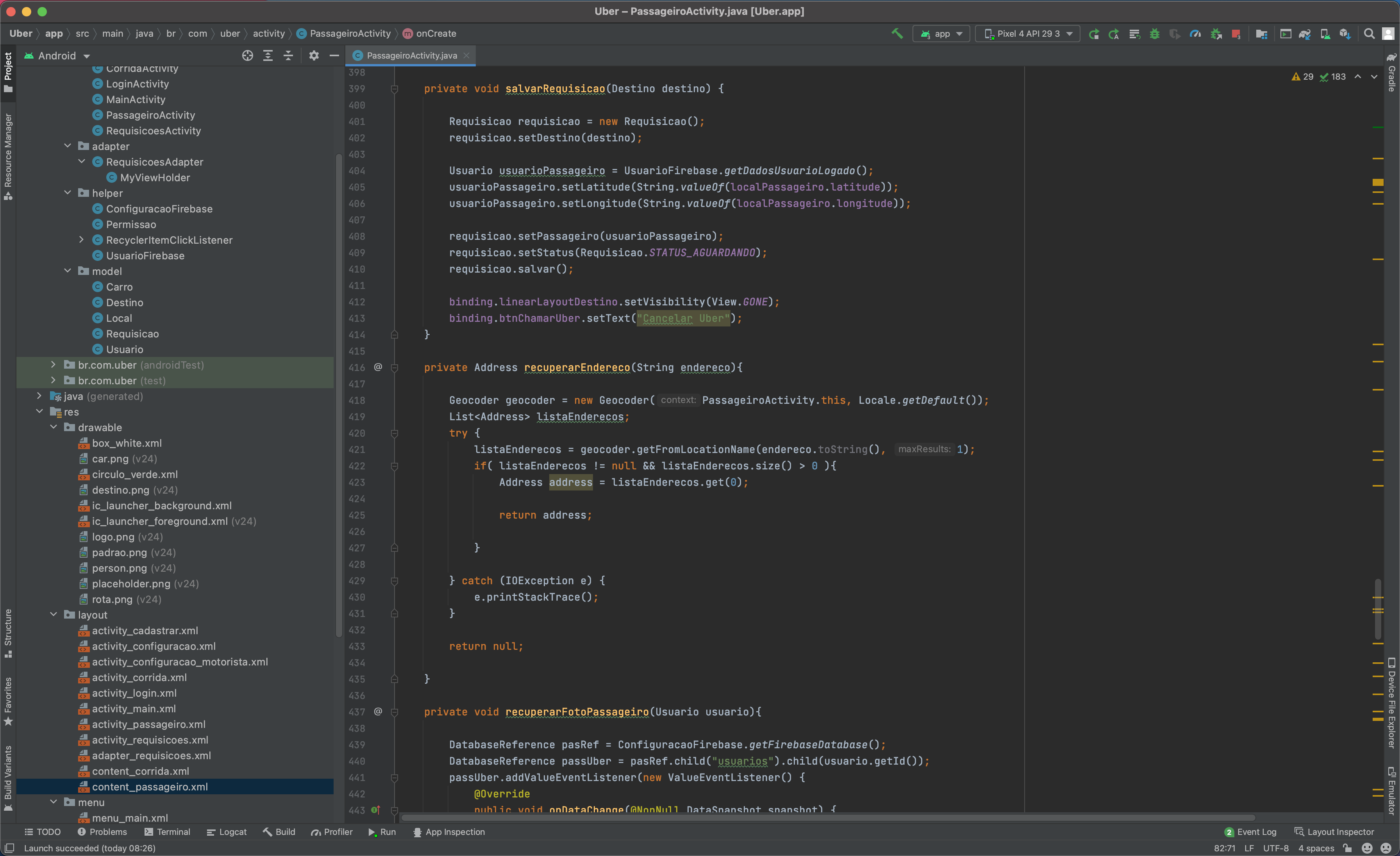Screen dimensions: 1400x856
Task: Select the Debug app bug icon
Action: click(x=1155, y=34)
